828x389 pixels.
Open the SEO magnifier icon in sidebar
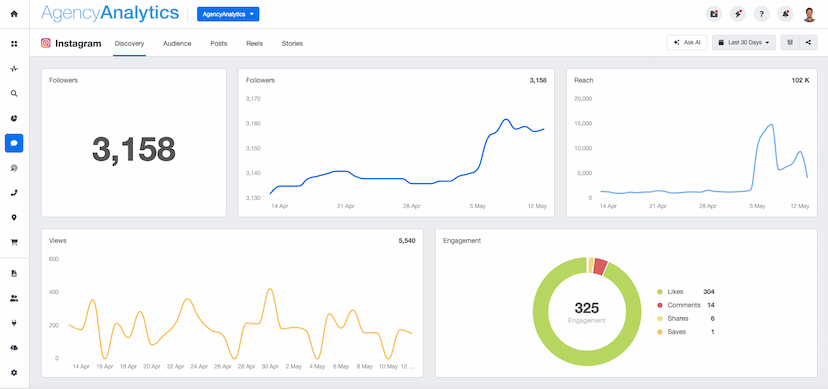pyautogui.click(x=14, y=93)
